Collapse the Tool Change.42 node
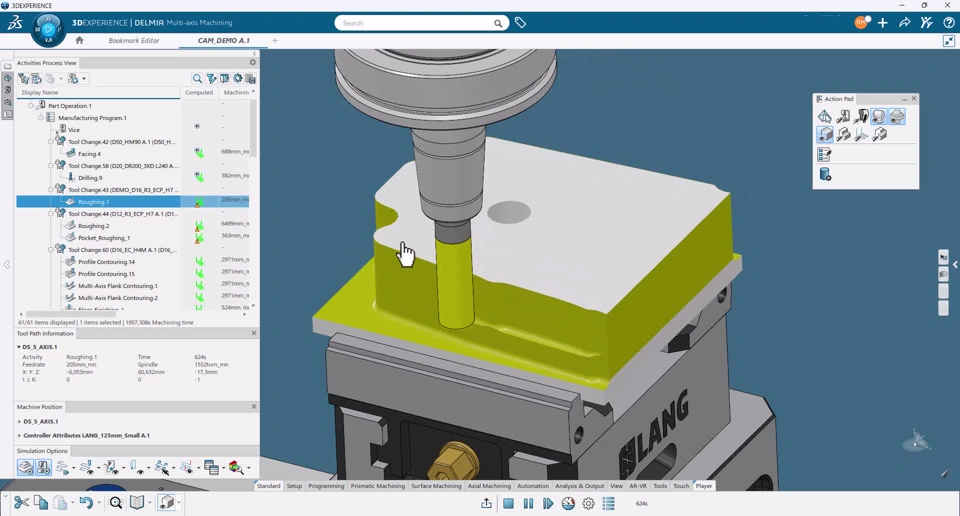960x516 pixels. 51,142
